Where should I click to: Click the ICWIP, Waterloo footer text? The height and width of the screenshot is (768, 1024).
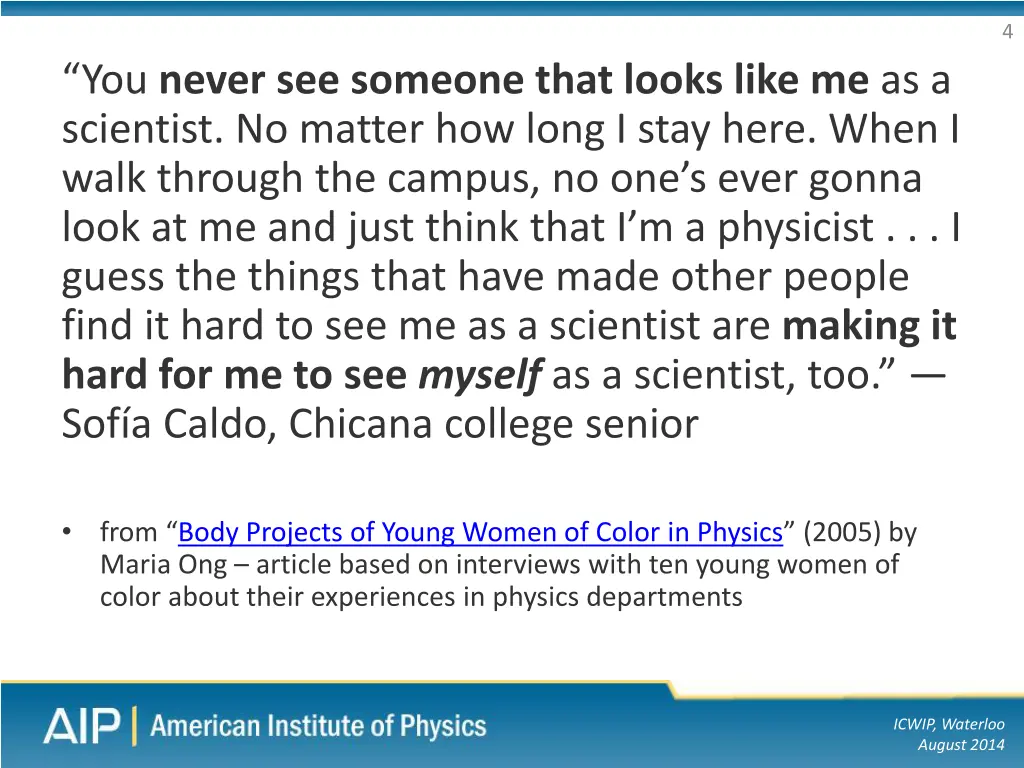coord(948,724)
